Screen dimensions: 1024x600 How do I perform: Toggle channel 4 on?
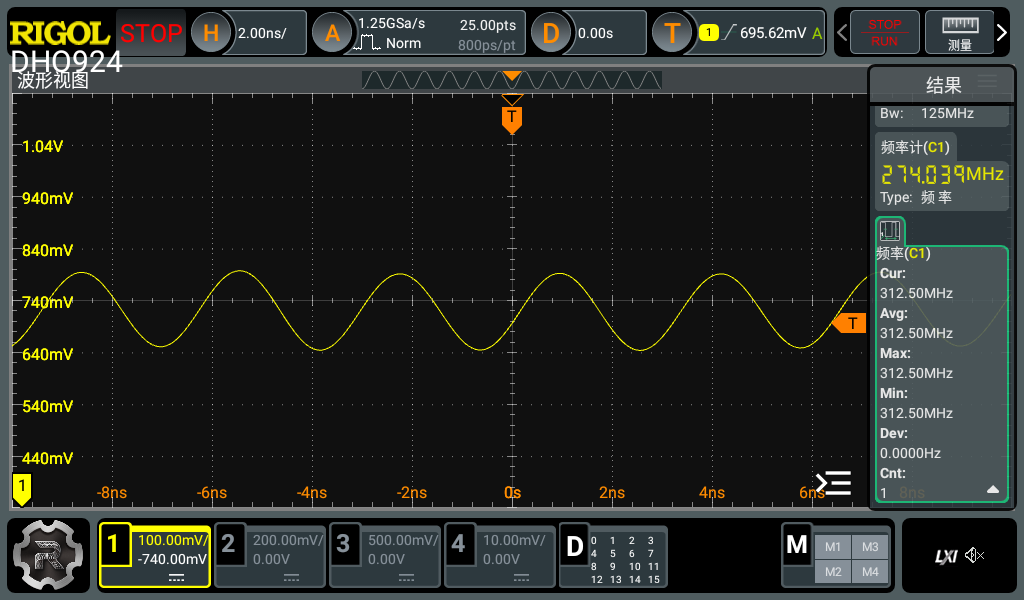point(458,544)
